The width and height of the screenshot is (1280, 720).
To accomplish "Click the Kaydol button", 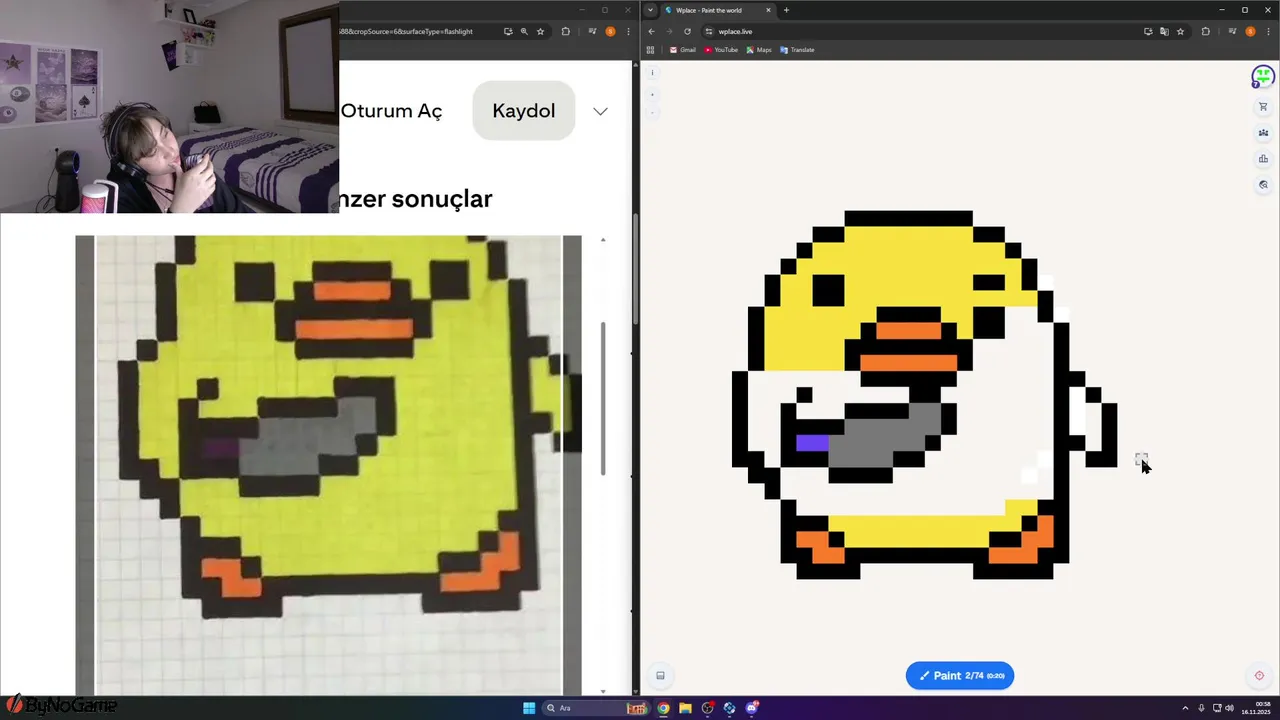I will point(523,110).
